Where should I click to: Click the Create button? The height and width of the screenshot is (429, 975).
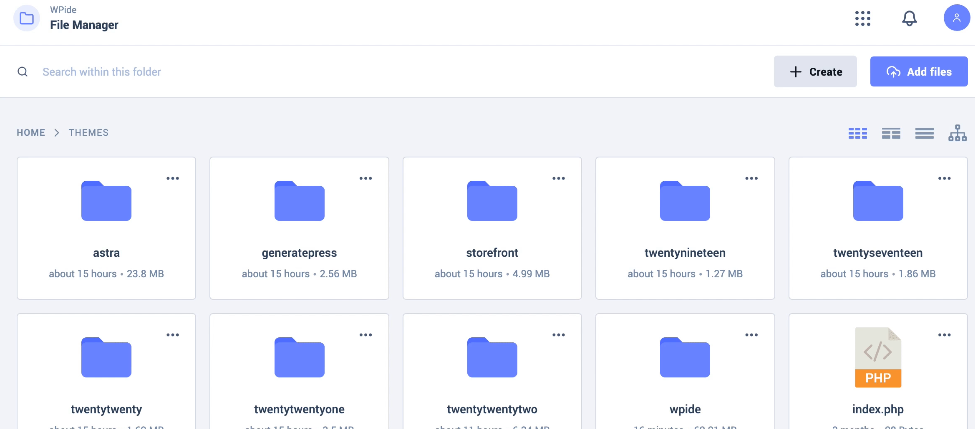[x=815, y=72]
